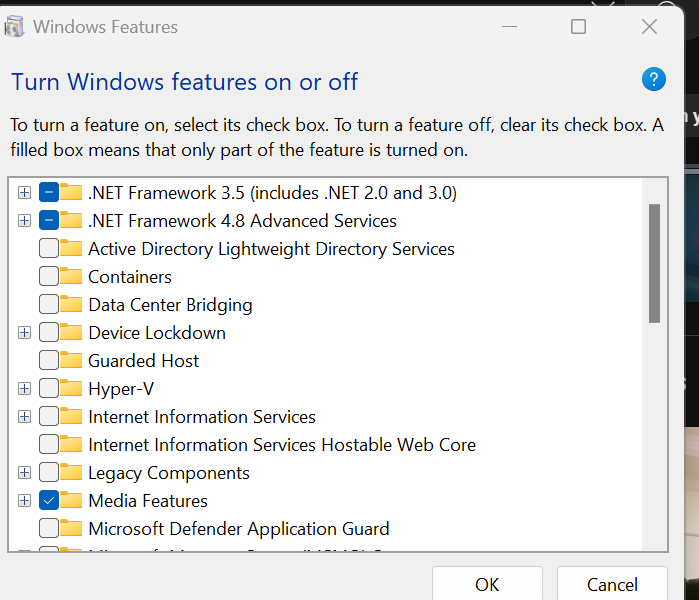Expand the Hyper-V tree node
The image size is (699, 600).
point(25,389)
